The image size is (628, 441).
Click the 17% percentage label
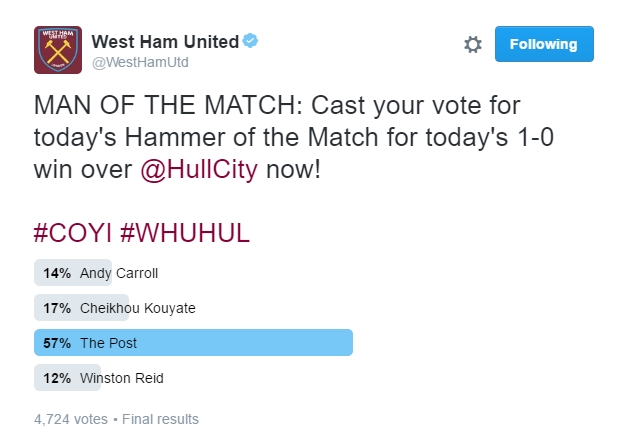coord(57,308)
